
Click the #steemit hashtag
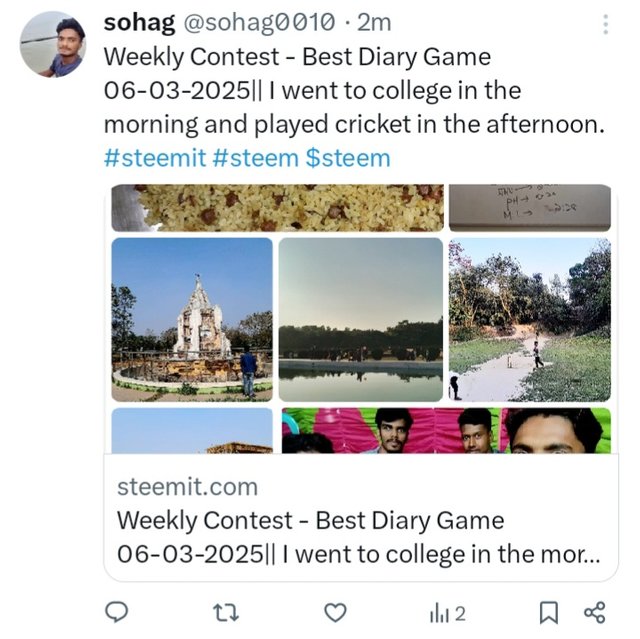(x=155, y=158)
